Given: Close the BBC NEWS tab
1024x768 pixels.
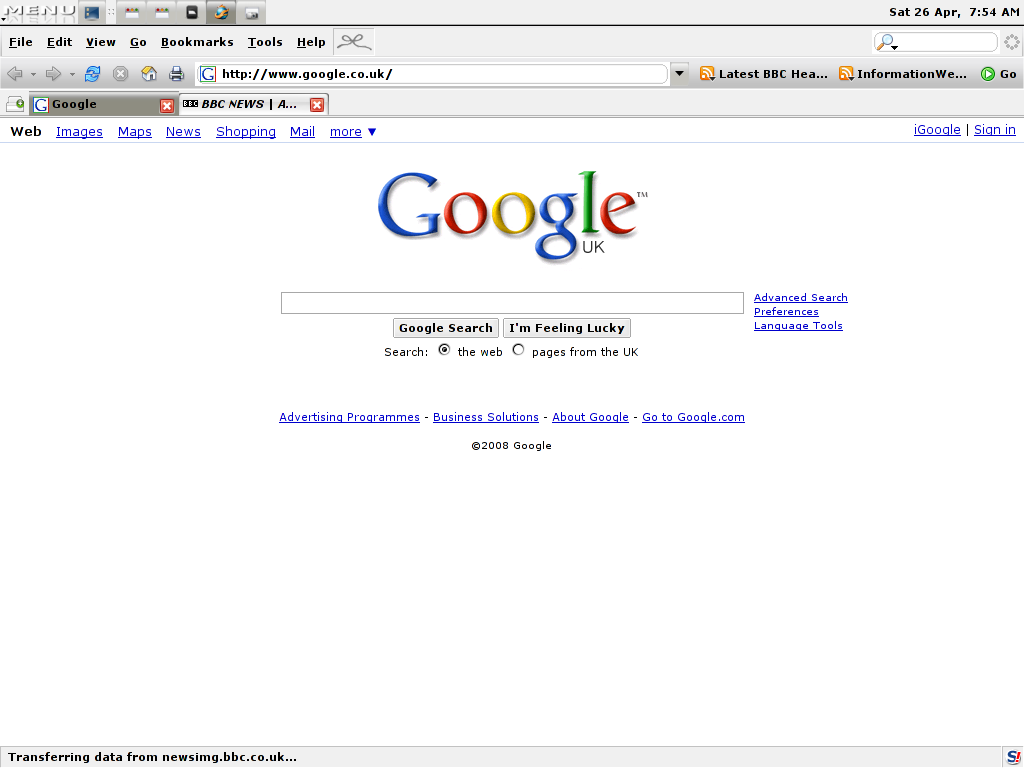Looking at the screenshot, I should pyautogui.click(x=317, y=104).
